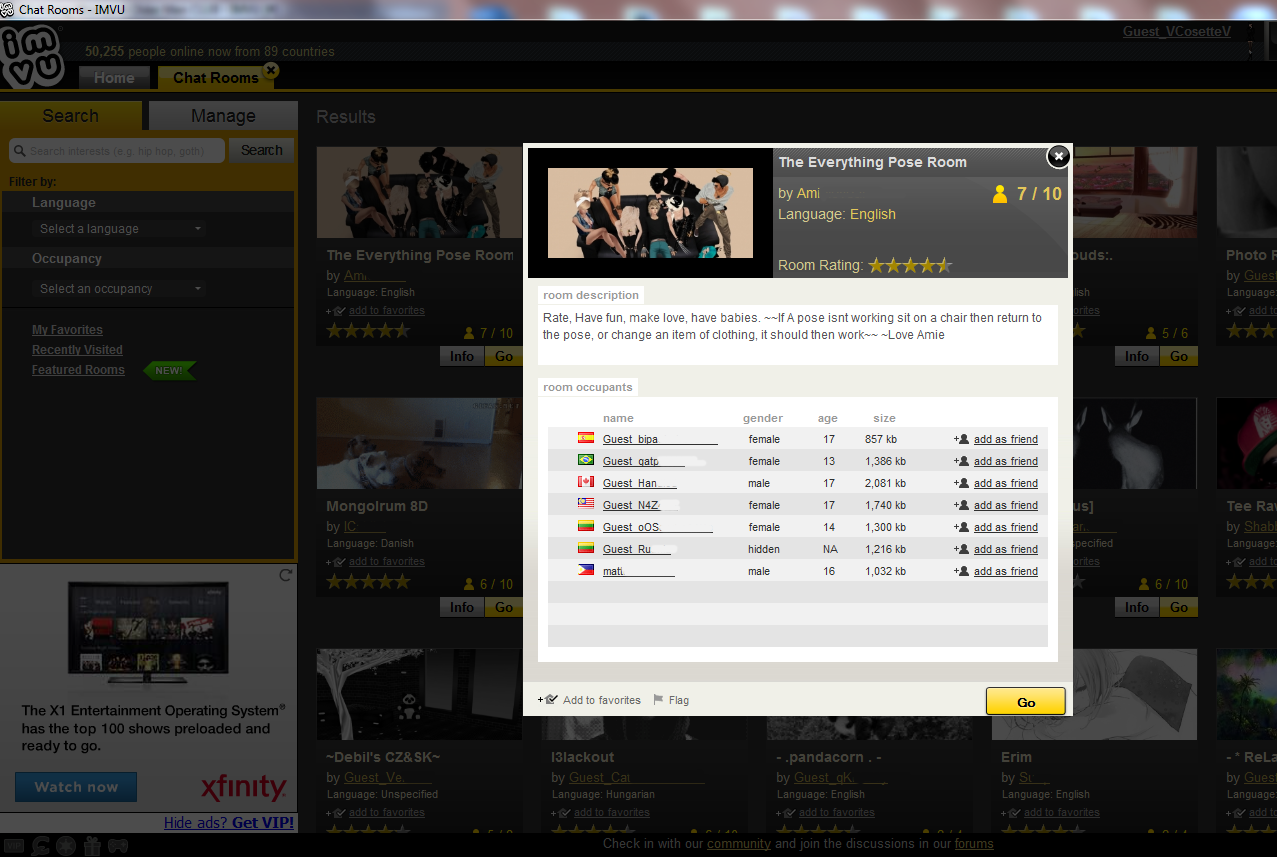Viewport: 1277px width, 857px height.
Task: Open Guest_VCosetteV account name link
Action: tap(1176, 31)
